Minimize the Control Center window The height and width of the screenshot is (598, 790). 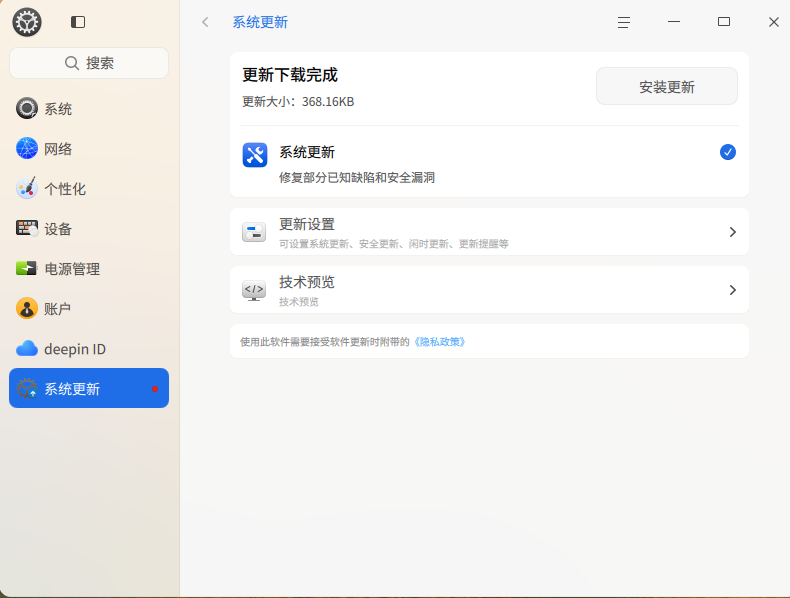(674, 22)
